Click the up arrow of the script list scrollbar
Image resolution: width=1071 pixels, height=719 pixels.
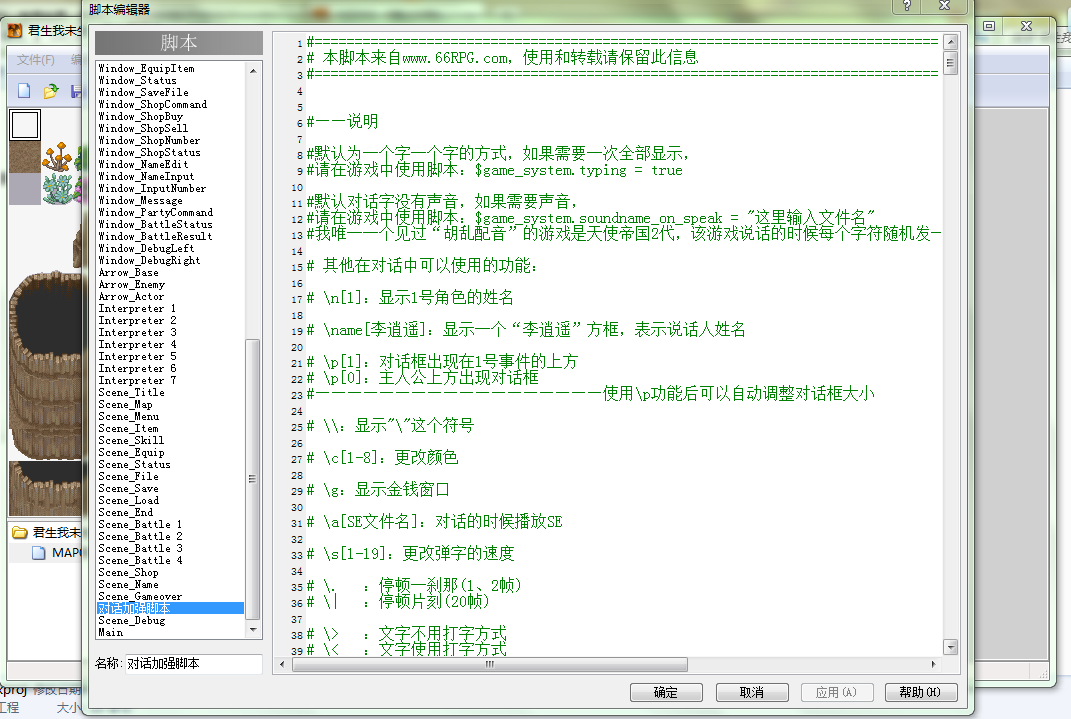(253, 70)
